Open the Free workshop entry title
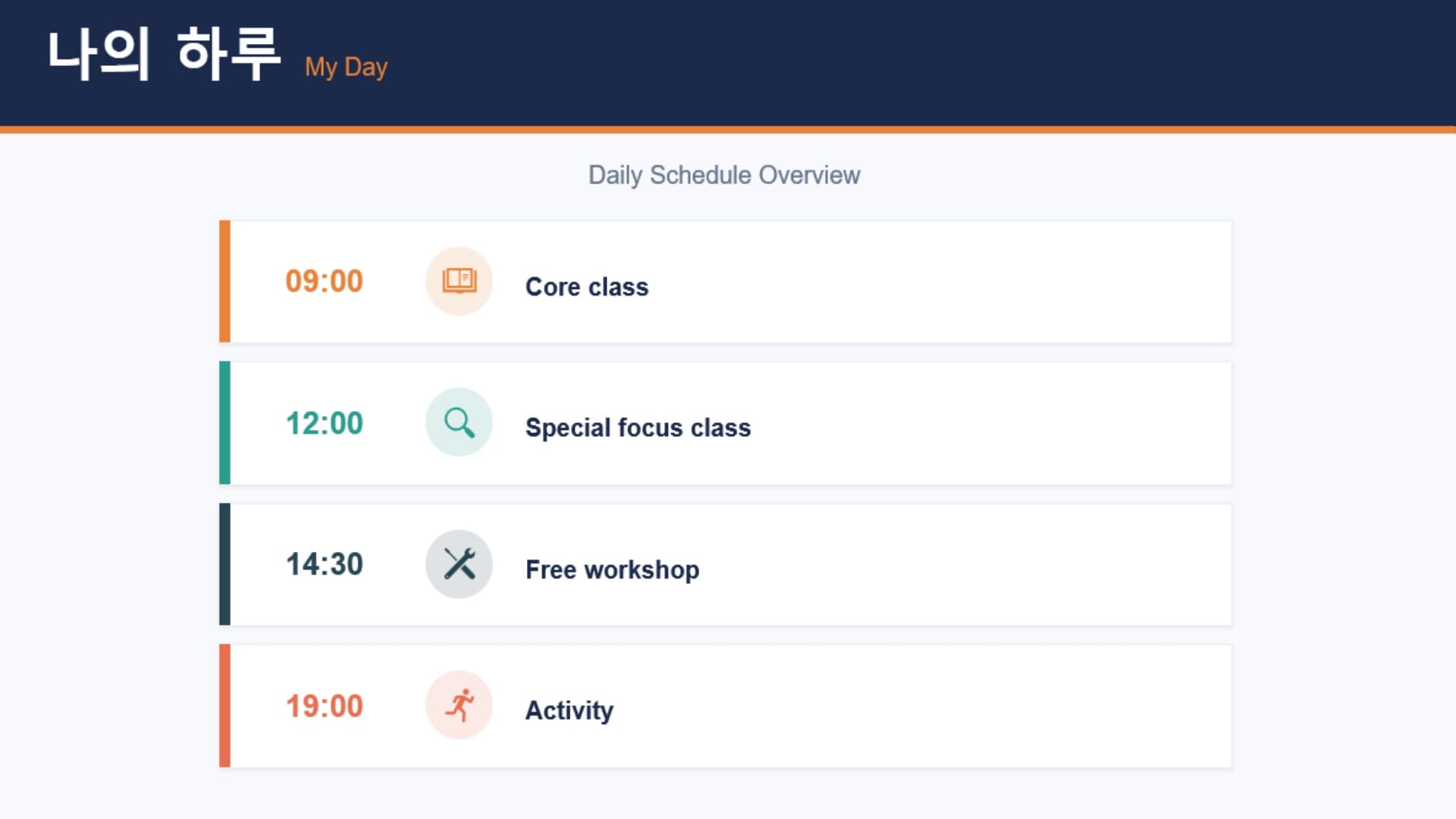 pos(612,570)
